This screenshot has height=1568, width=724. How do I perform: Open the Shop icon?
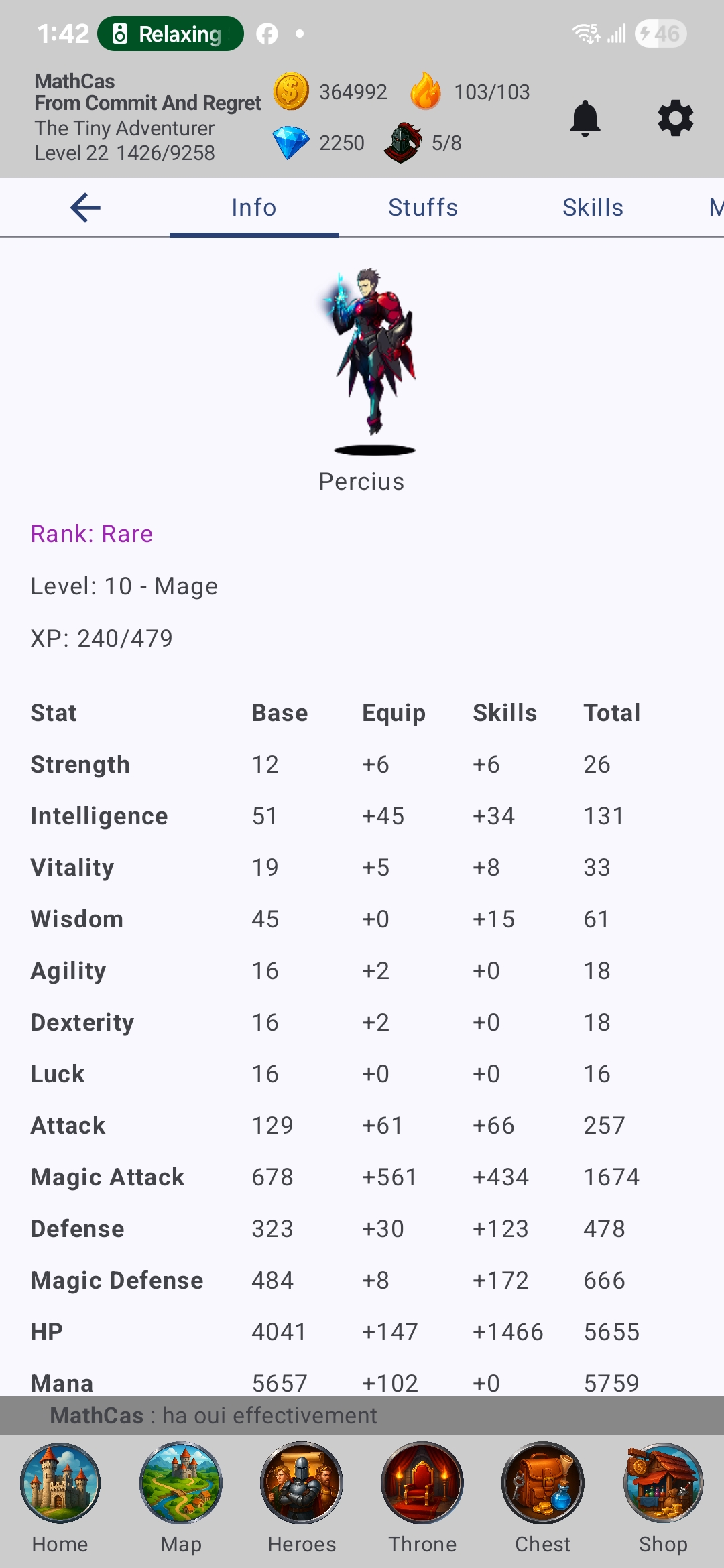pyautogui.click(x=663, y=1483)
